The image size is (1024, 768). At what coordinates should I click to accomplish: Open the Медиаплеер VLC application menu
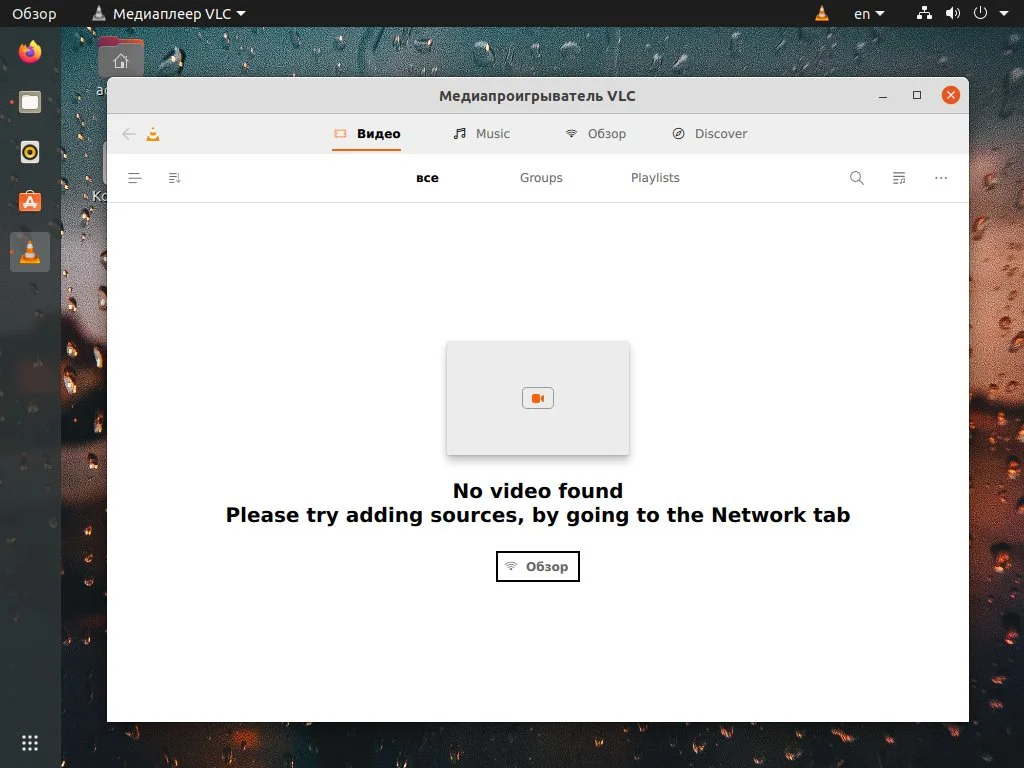[168, 13]
